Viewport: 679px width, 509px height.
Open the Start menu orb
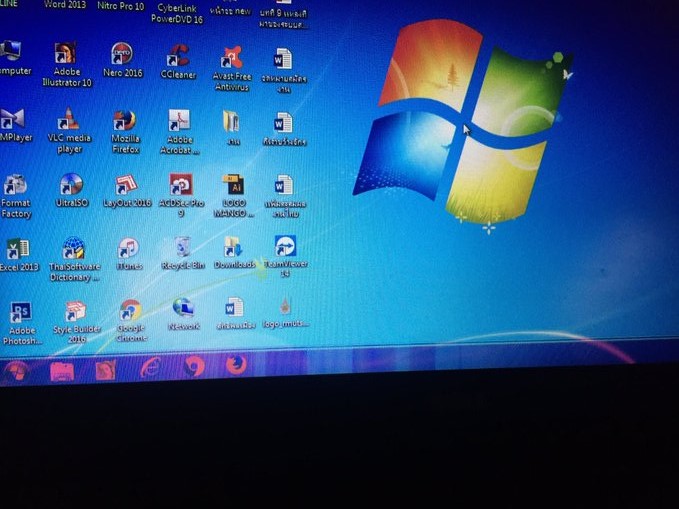[x=16, y=372]
